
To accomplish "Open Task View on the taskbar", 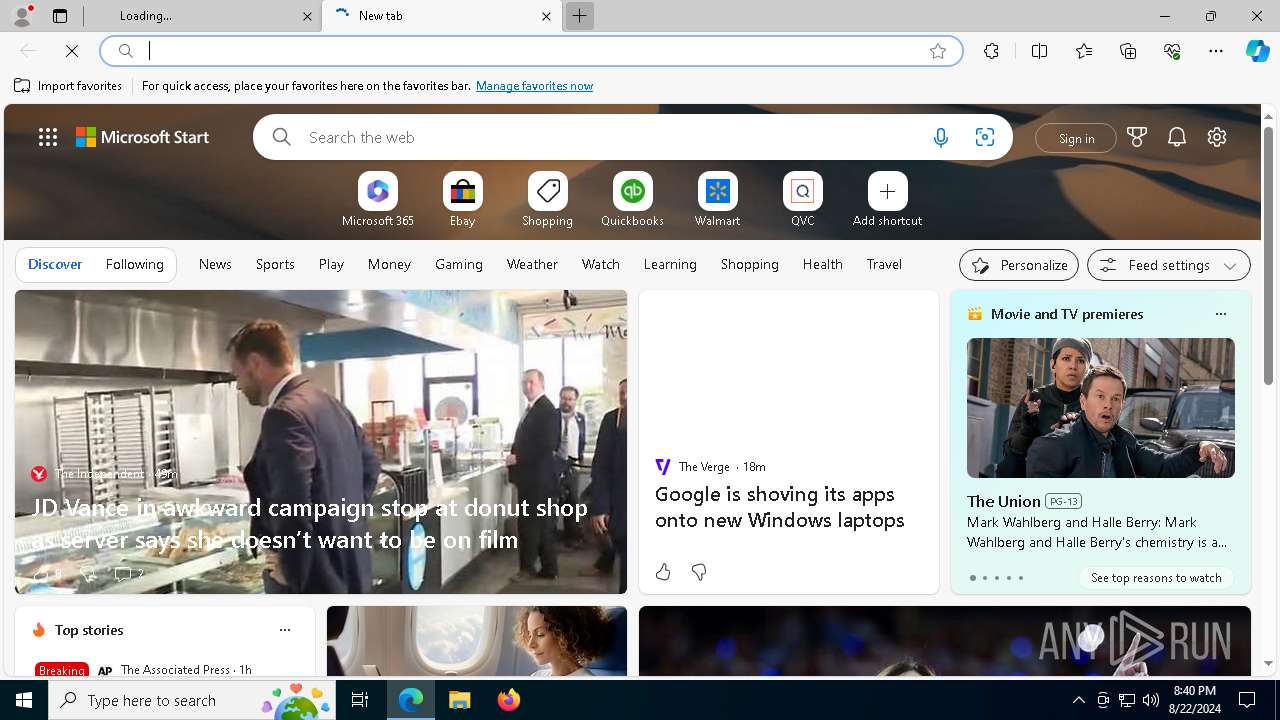I will click(x=360, y=700).
